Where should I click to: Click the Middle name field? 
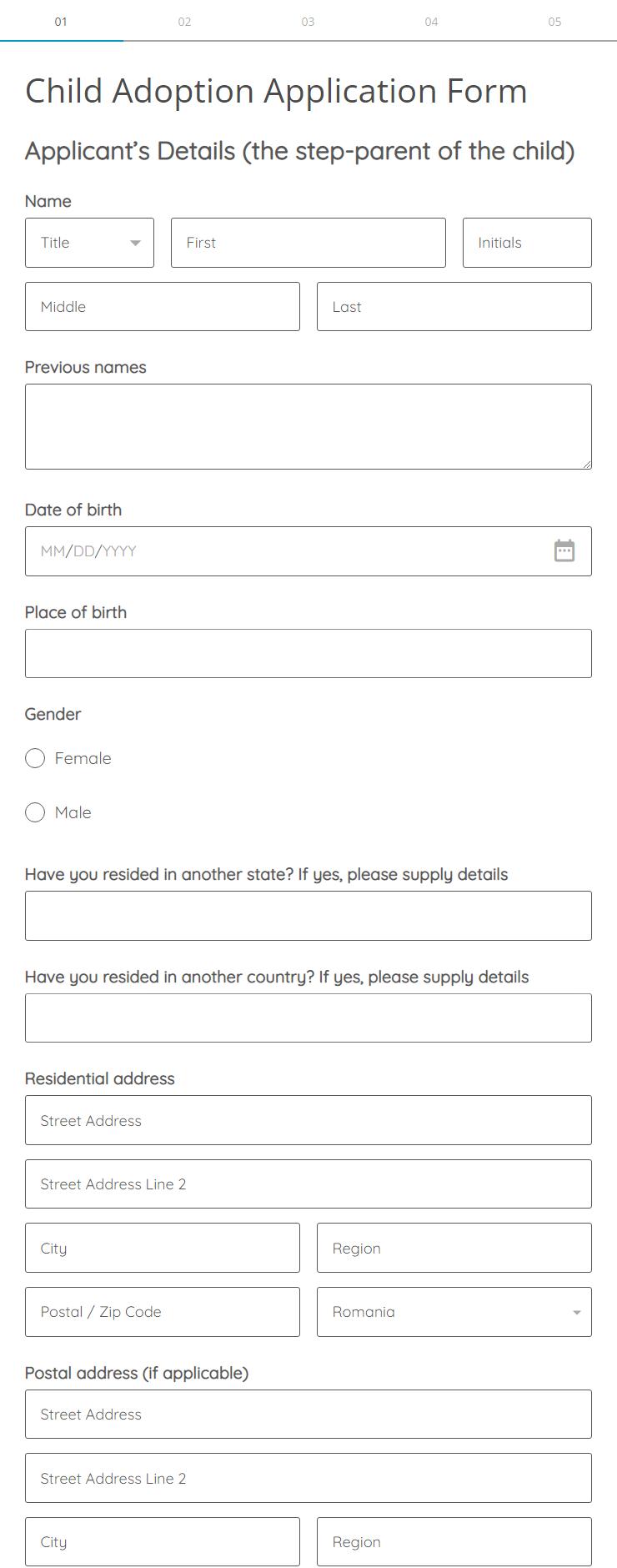[x=163, y=306]
